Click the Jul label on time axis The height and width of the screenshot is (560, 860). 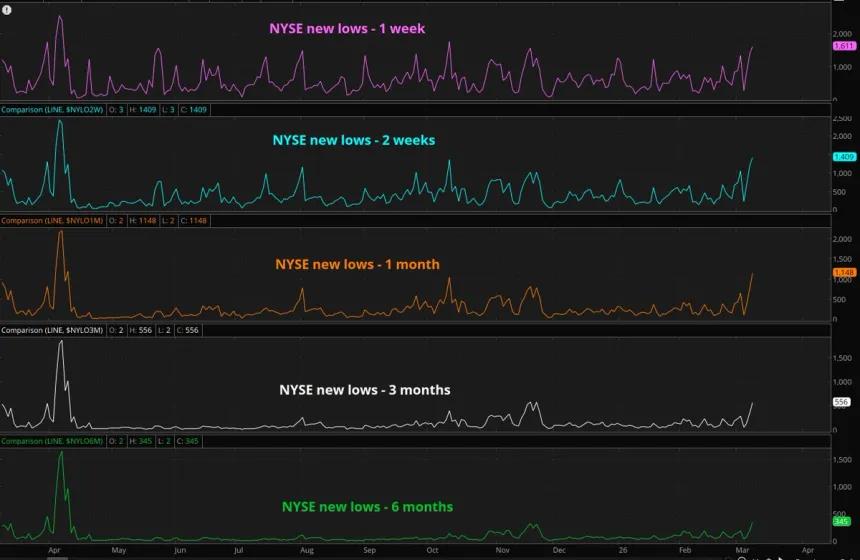point(238,550)
